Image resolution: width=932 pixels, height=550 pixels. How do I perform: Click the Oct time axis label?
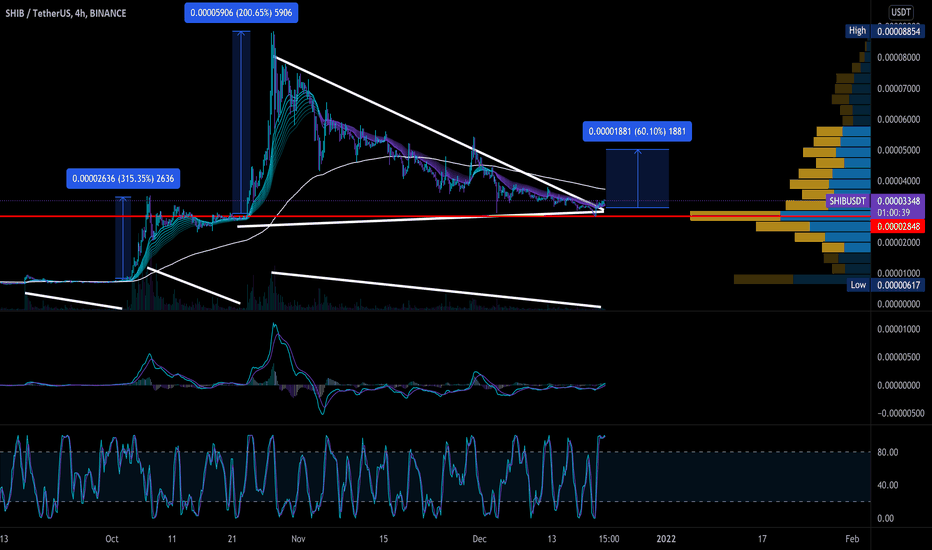tap(112, 539)
